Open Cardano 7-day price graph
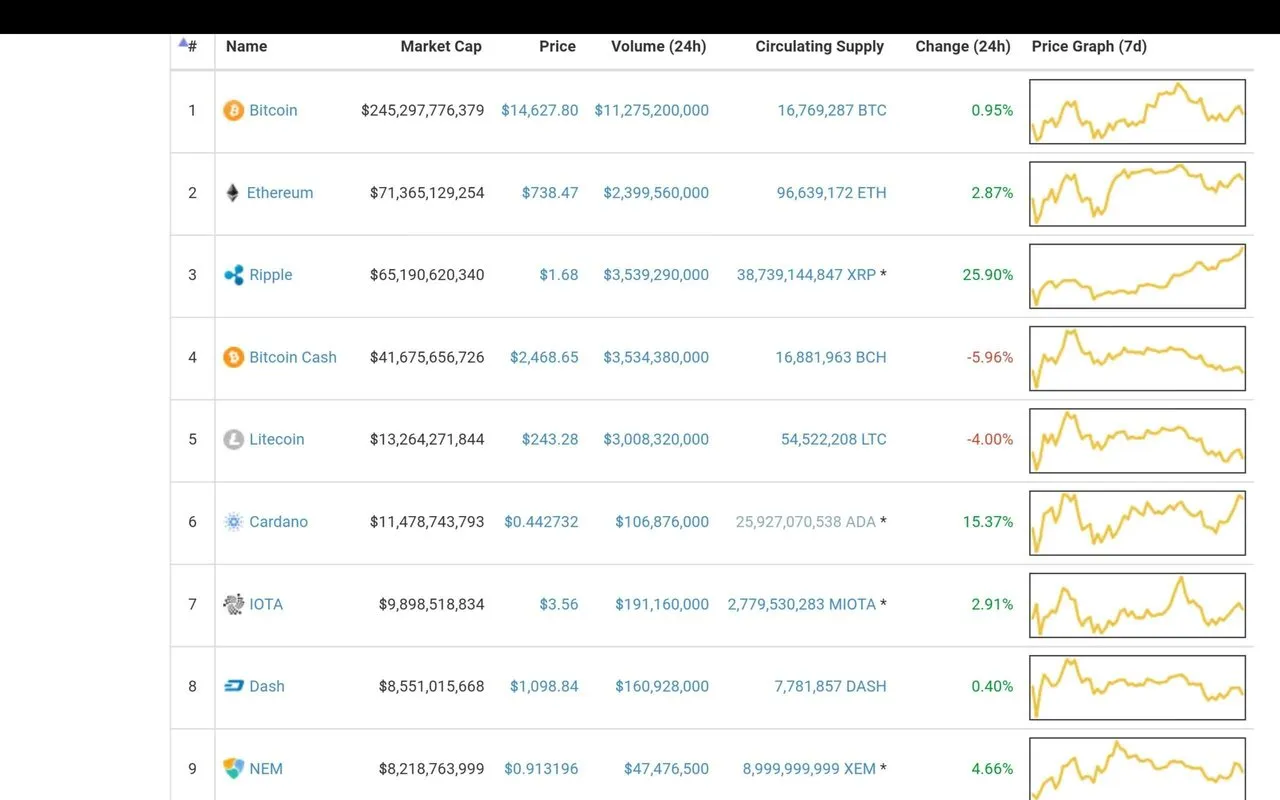 pyautogui.click(x=1138, y=523)
